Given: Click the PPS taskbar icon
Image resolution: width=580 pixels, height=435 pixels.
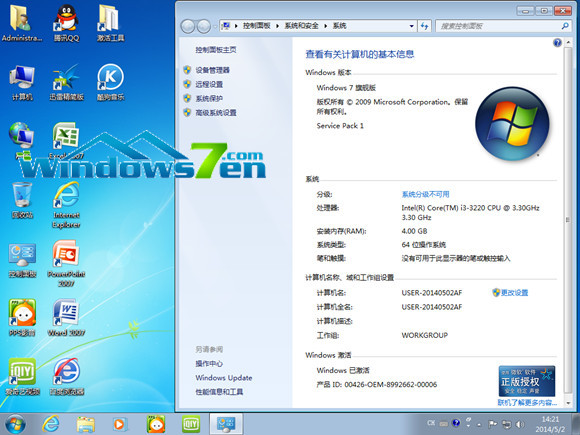Looking at the screenshot, I should click(155, 424).
